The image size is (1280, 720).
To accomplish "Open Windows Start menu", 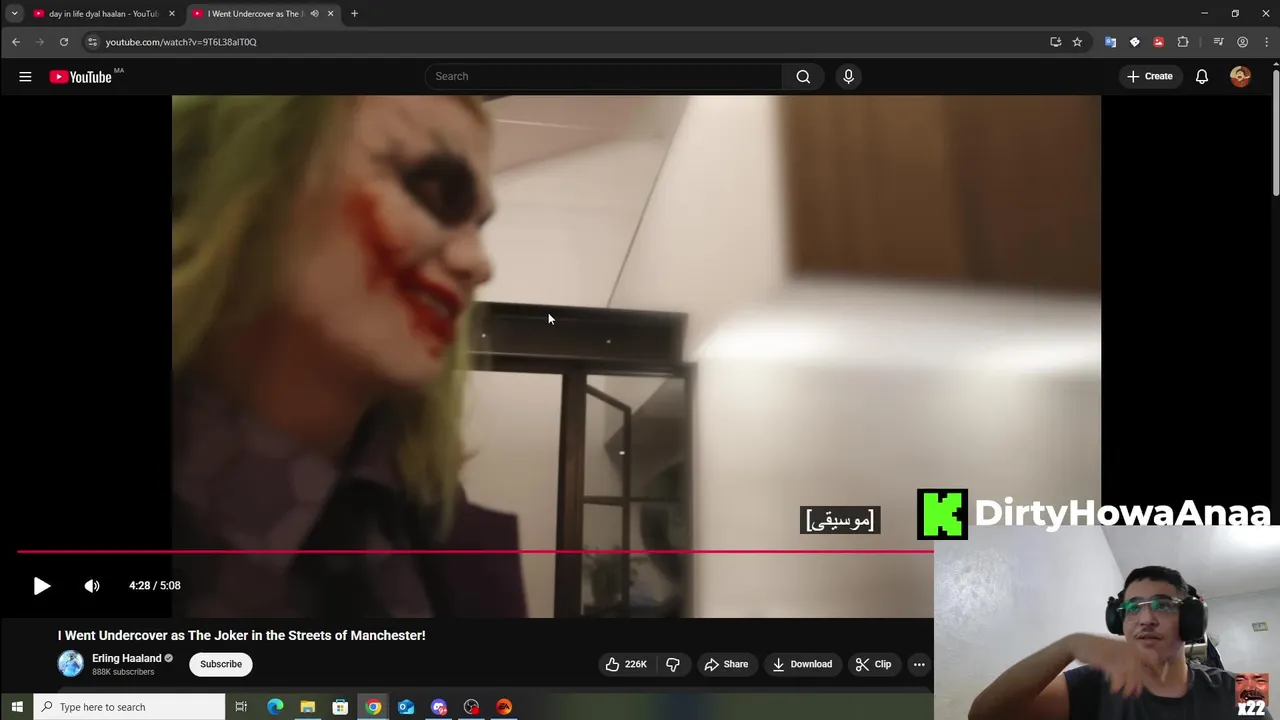I will tap(16, 707).
